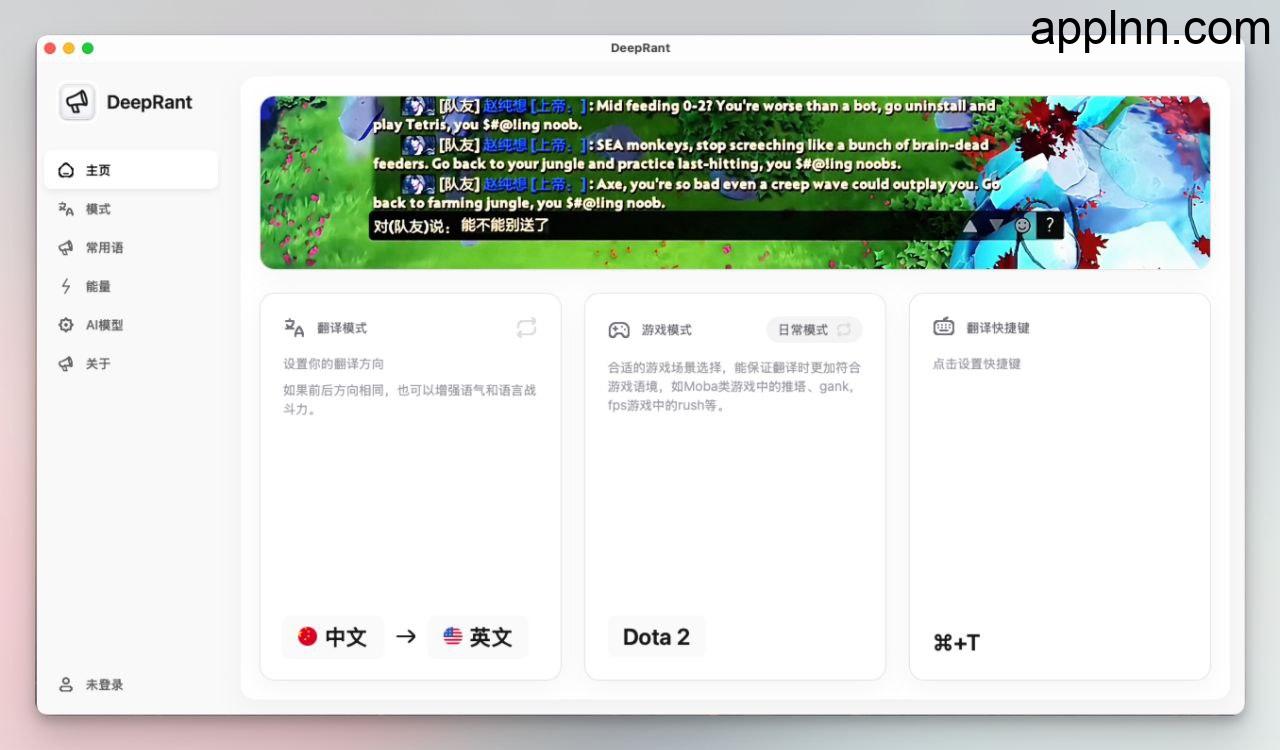Viewport: 1280px width, 750px height.
Task: Click the megaphone icon beside 关于
Action: [x=66, y=364]
